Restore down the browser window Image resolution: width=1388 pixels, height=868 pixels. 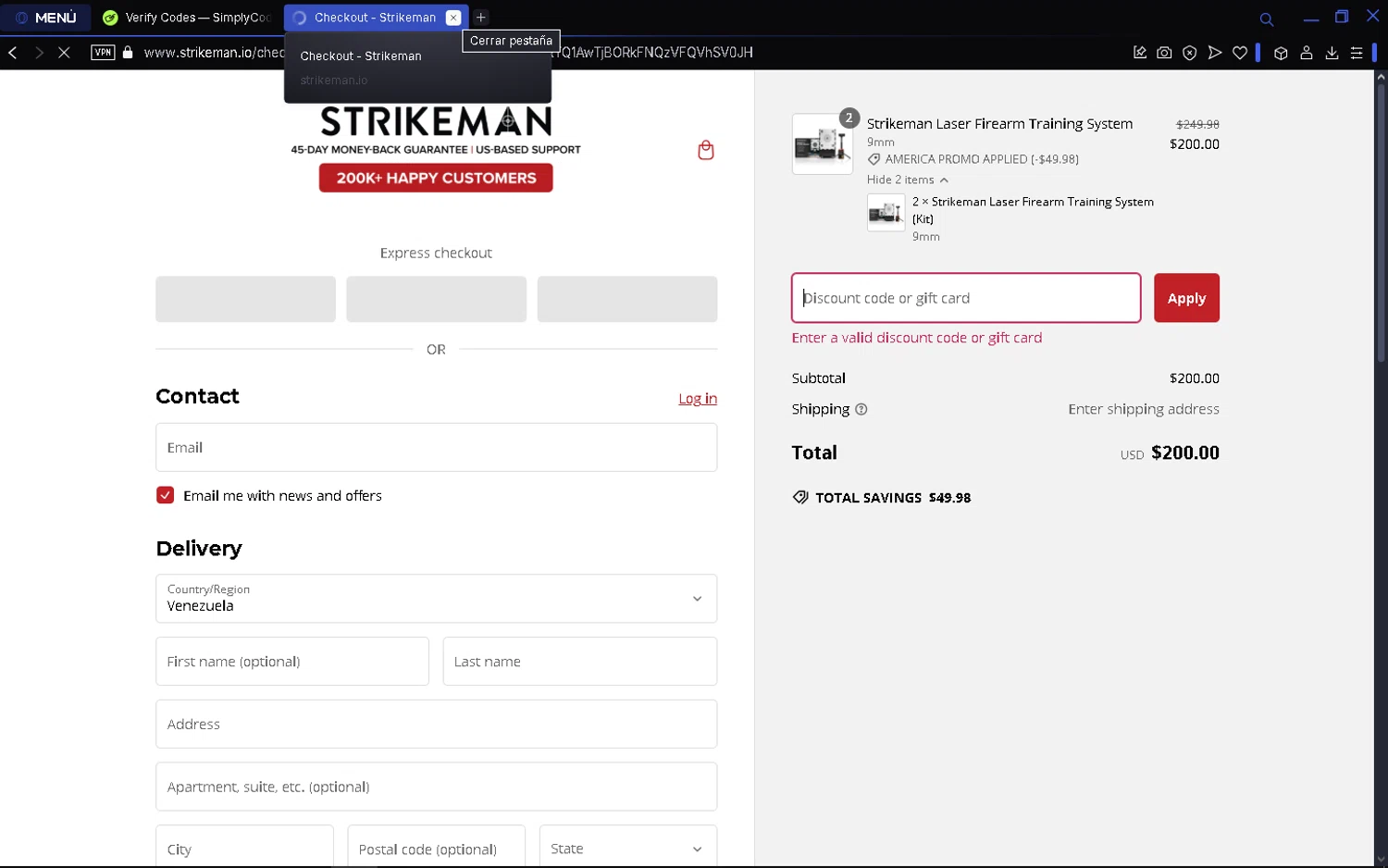[1342, 17]
